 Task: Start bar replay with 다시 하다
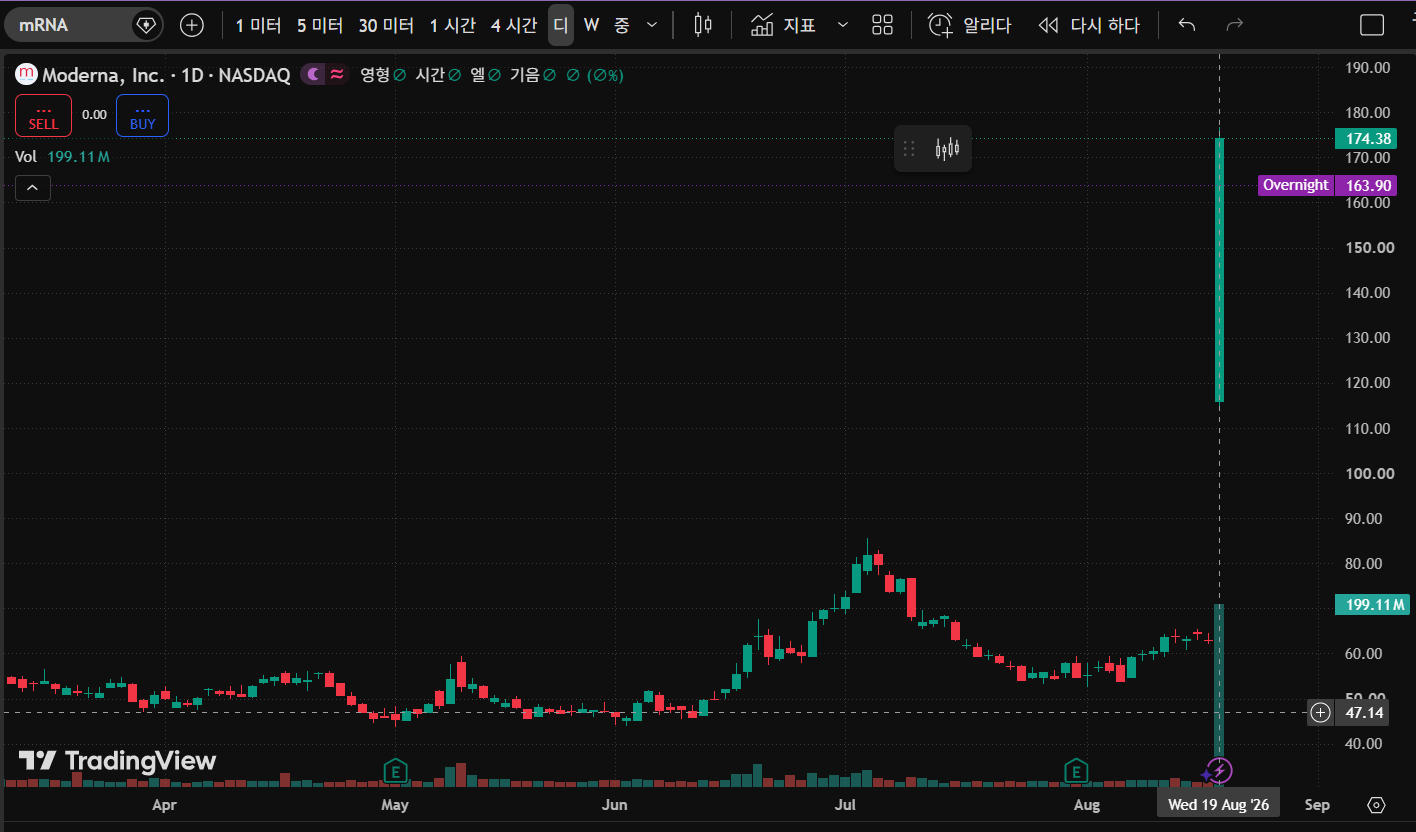1089,25
